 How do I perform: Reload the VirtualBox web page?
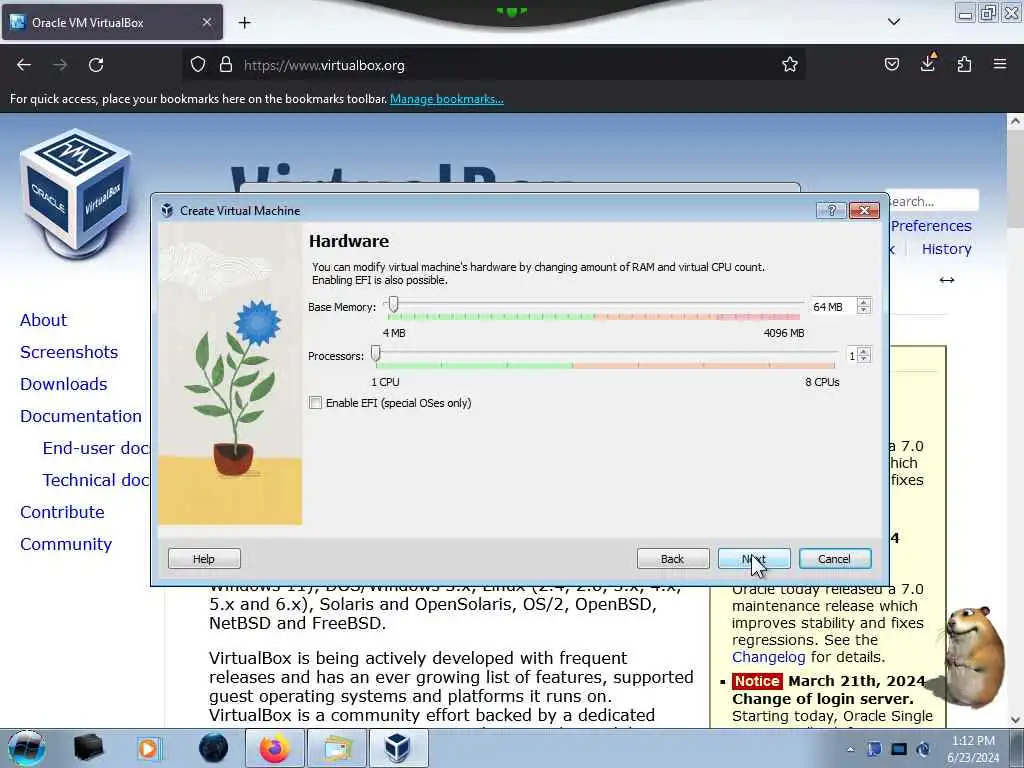tap(96, 65)
